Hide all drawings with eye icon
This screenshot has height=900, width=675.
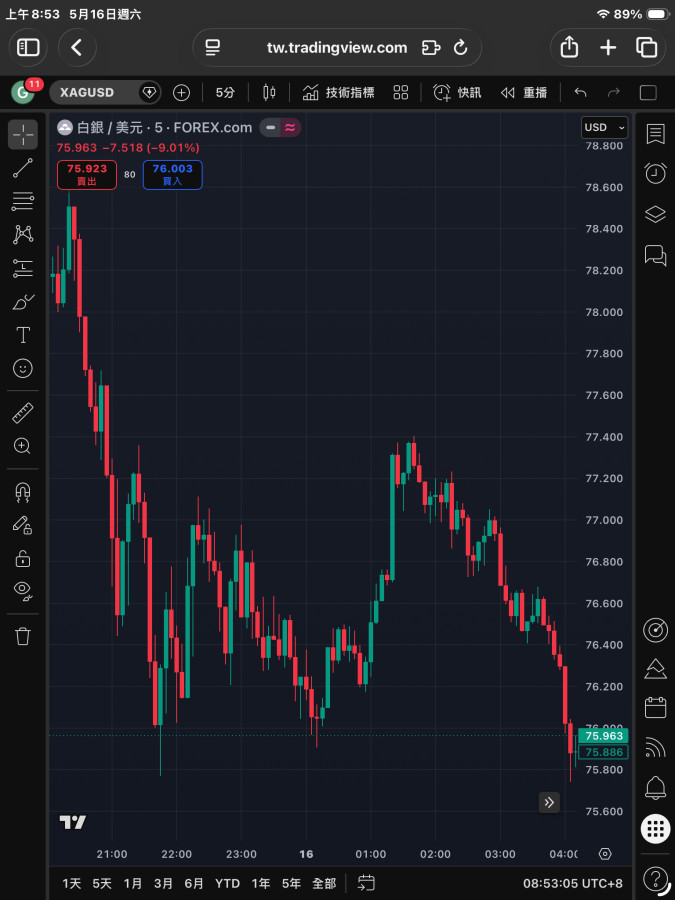tap(23, 591)
